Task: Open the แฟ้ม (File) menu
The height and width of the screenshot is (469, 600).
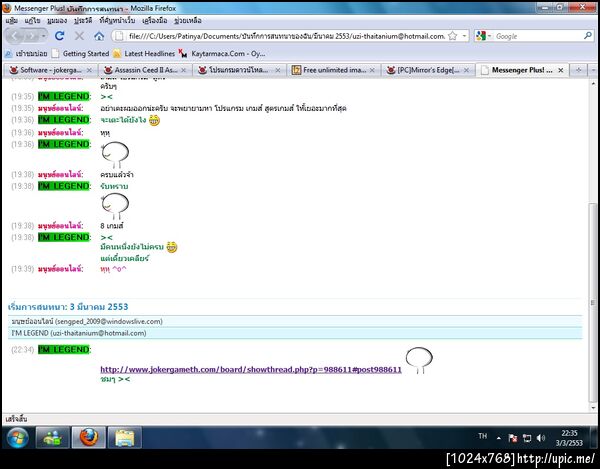Action: coord(11,21)
